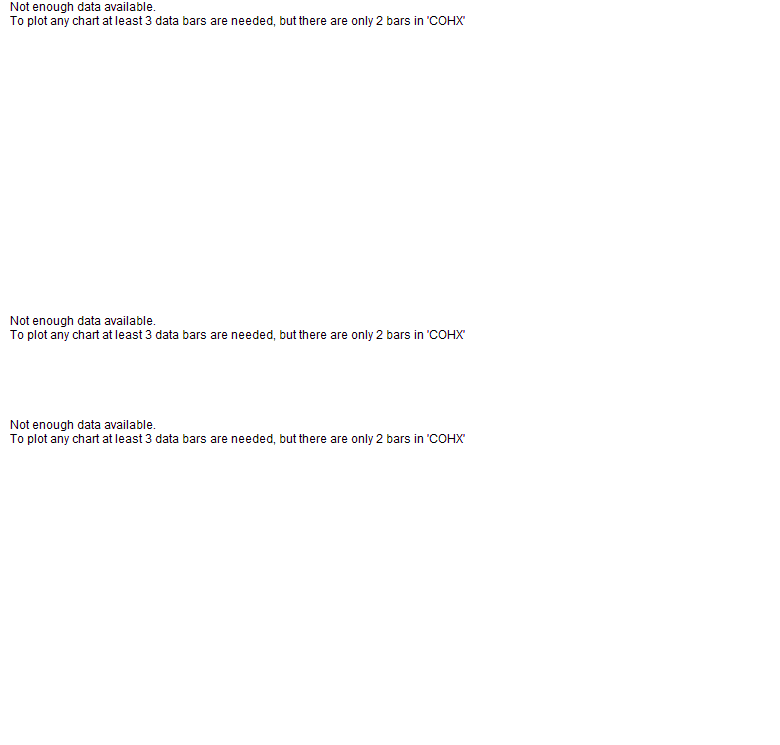Click 'COHX' symbol in the first pane message
Screen dimensions: 780x745
click(446, 21)
